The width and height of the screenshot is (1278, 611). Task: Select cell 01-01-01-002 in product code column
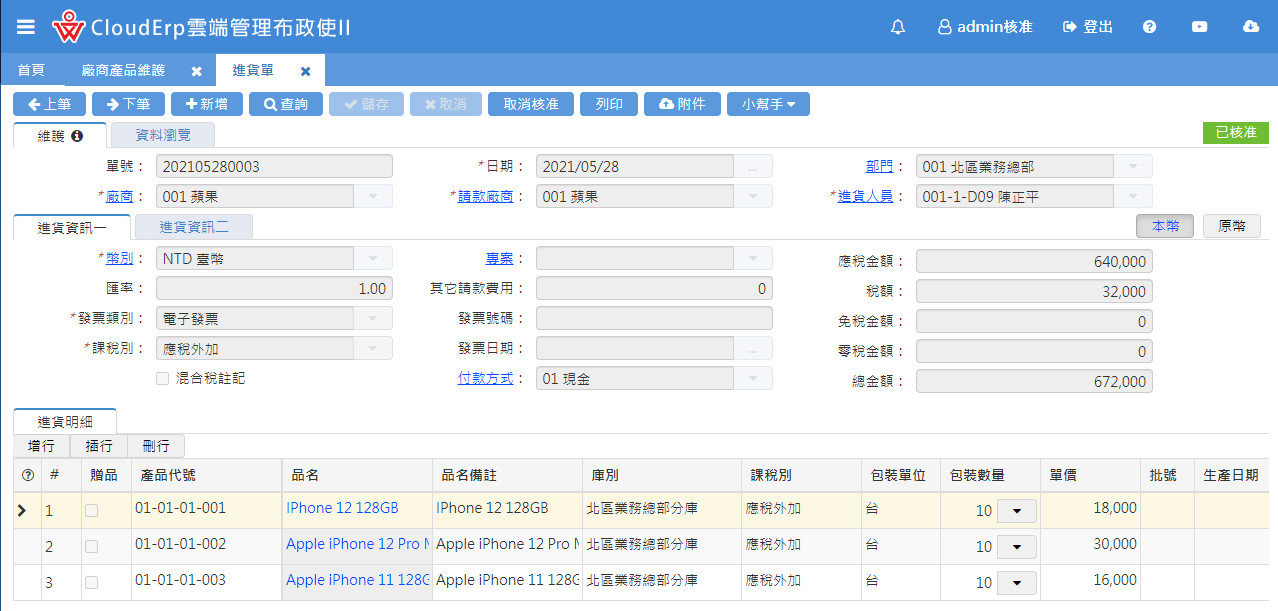pos(205,546)
